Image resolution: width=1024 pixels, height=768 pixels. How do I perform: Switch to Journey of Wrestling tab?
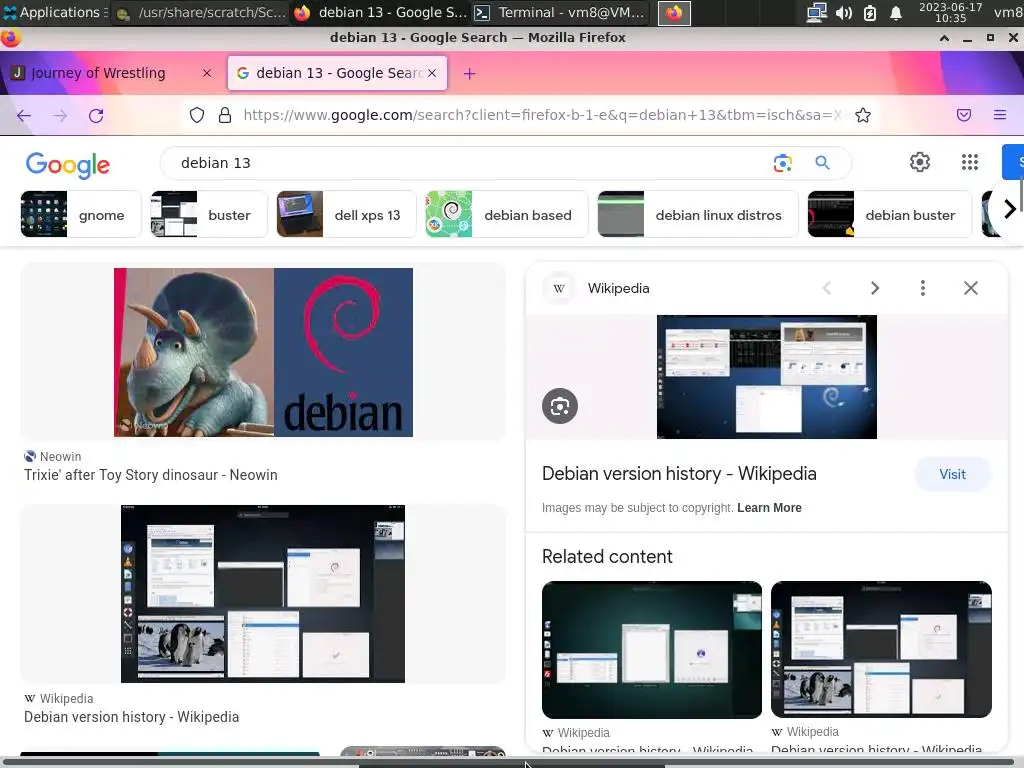tap(110, 73)
